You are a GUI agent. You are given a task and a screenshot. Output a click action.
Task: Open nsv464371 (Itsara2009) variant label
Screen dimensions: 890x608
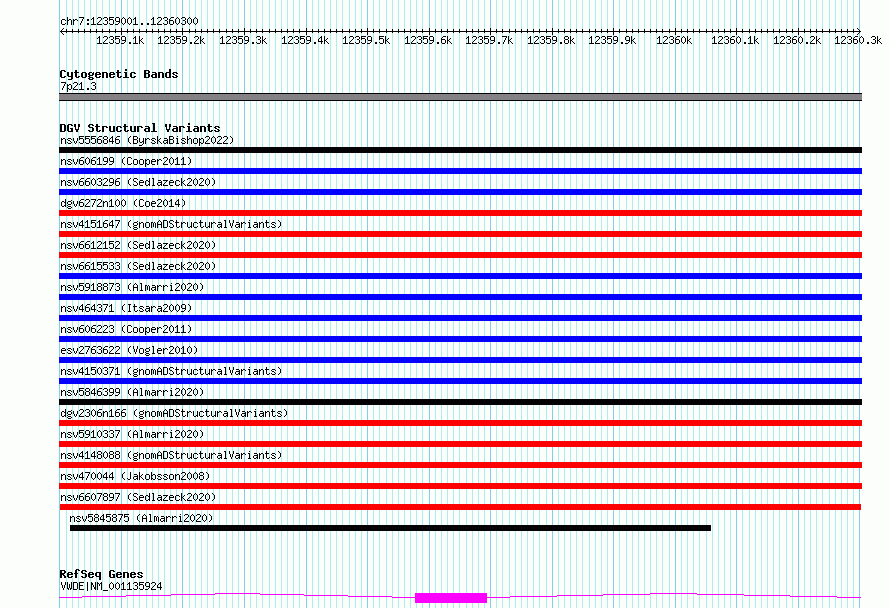126,308
